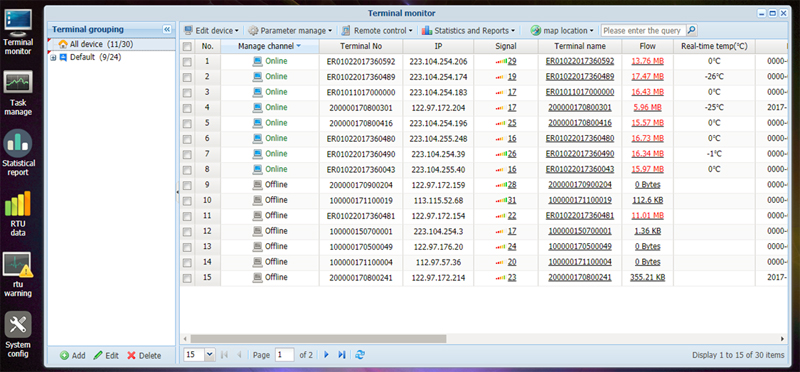Image resolution: width=800 pixels, height=372 pixels.
Task: Collapse the Terminal grouping panel
Action: (167, 30)
